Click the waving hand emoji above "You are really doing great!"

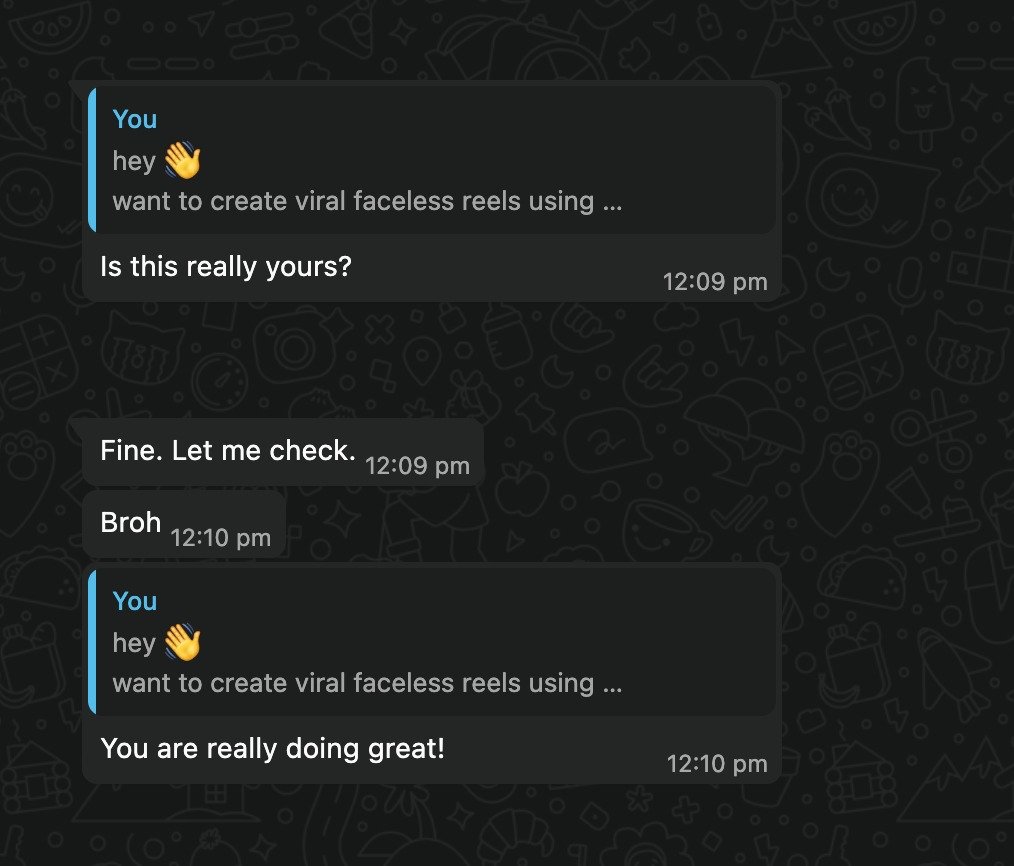pos(182,642)
